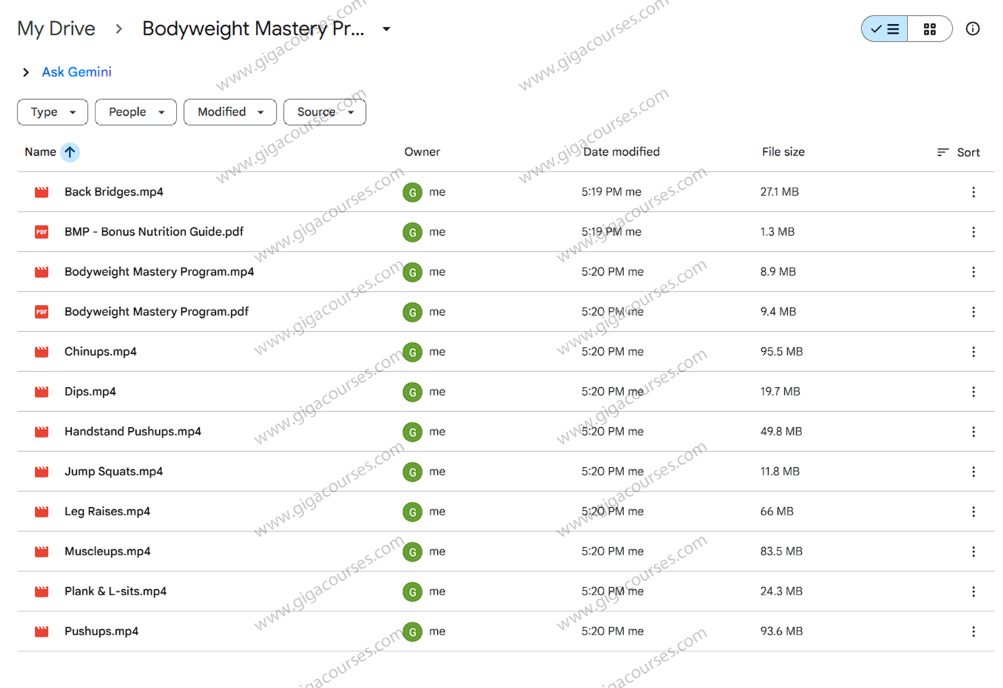Open the Type filter dropdown

coord(52,111)
